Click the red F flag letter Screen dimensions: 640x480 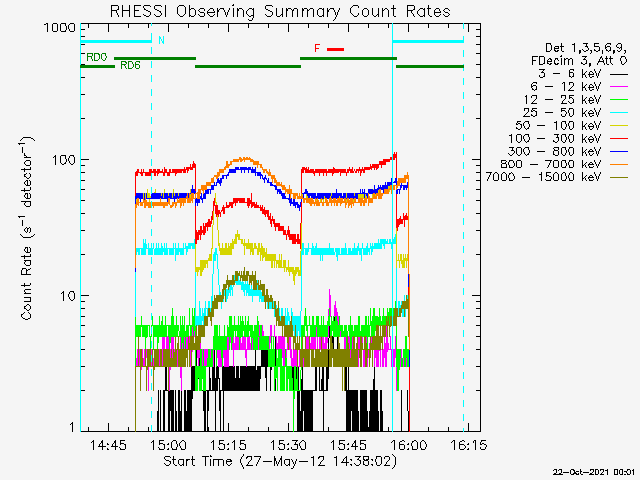[317, 49]
